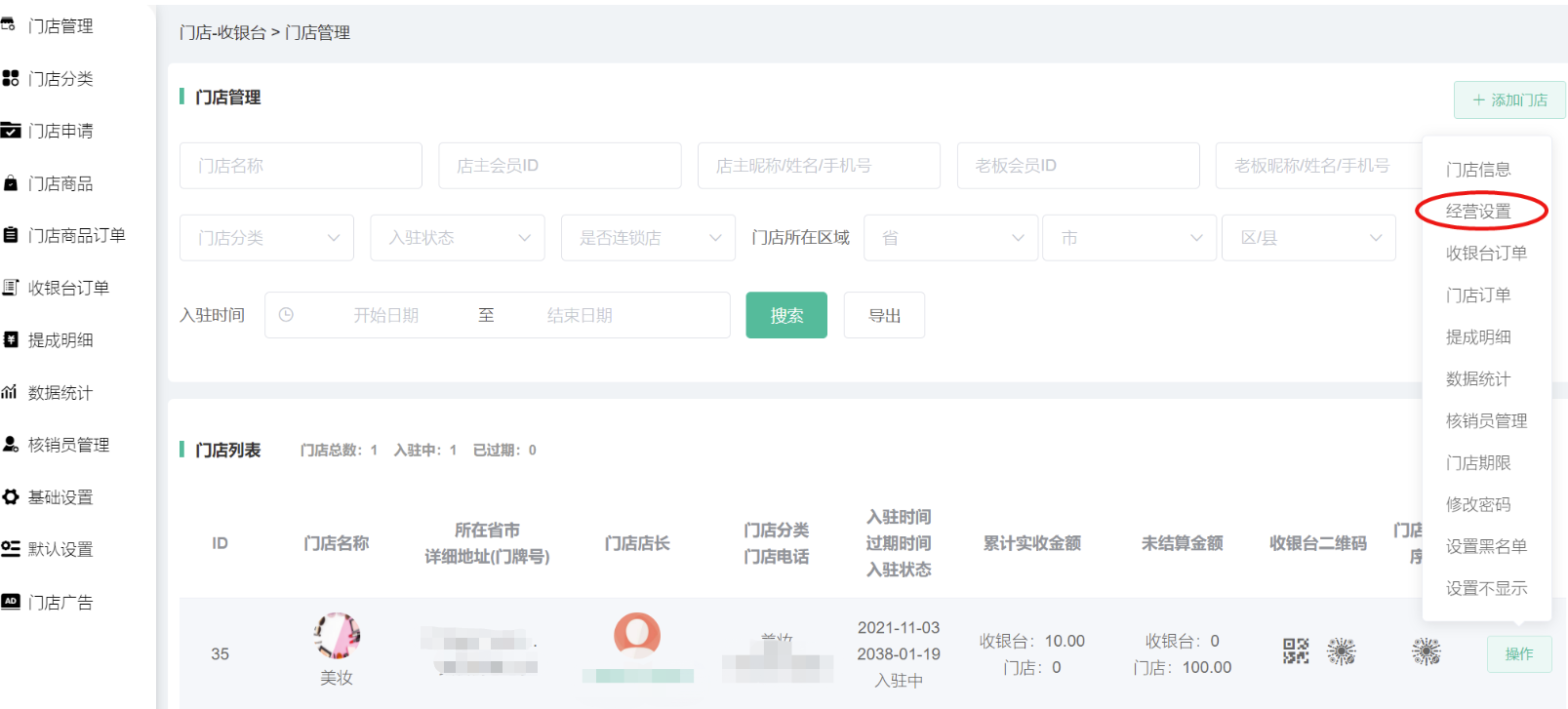The image size is (1568, 709).
Task: Click the 核销员管理 user icon in sidebar
Action: [11, 445]
